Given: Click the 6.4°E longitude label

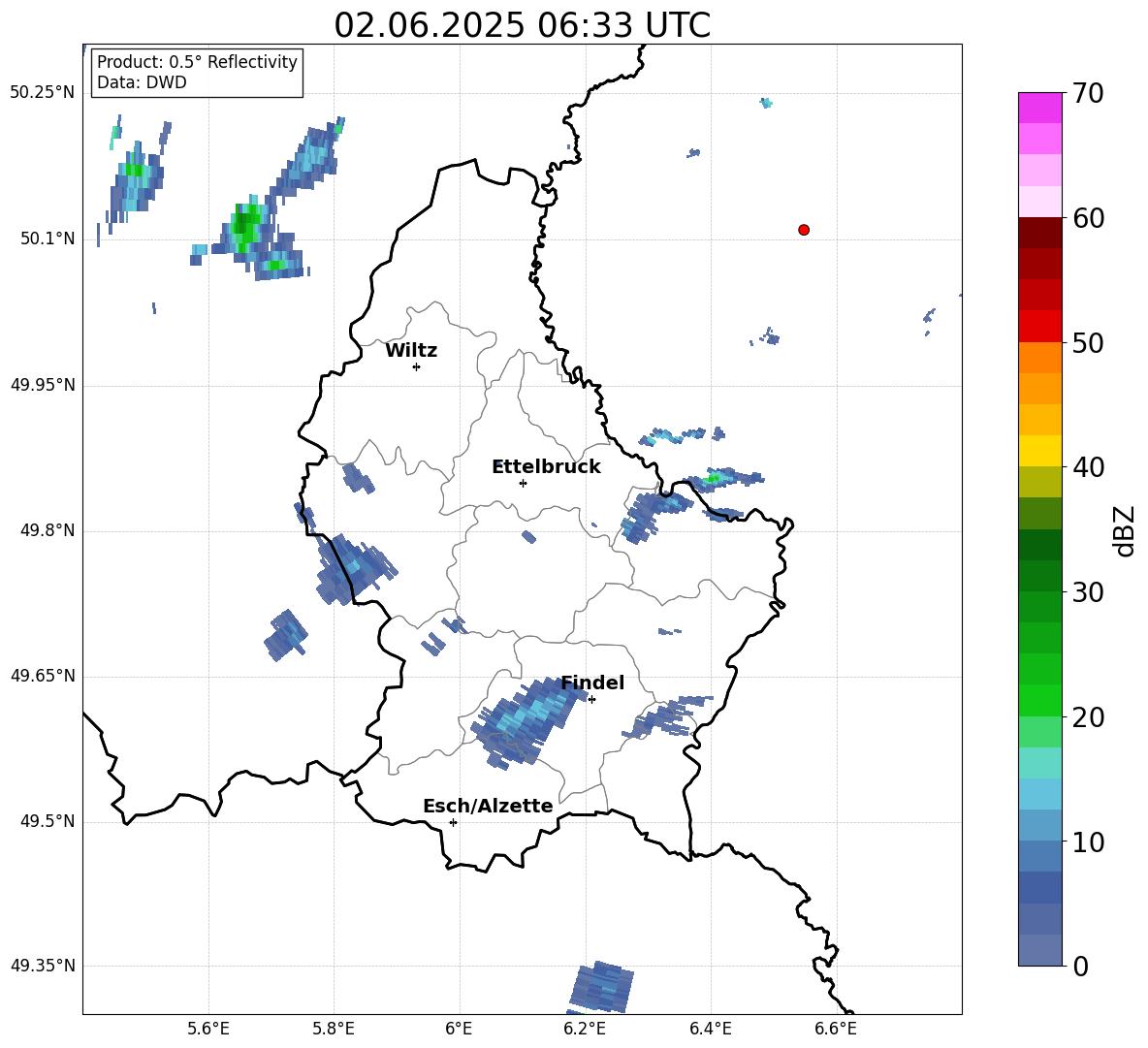Looking at the screenshot, I should click(x=710, y=1029).
